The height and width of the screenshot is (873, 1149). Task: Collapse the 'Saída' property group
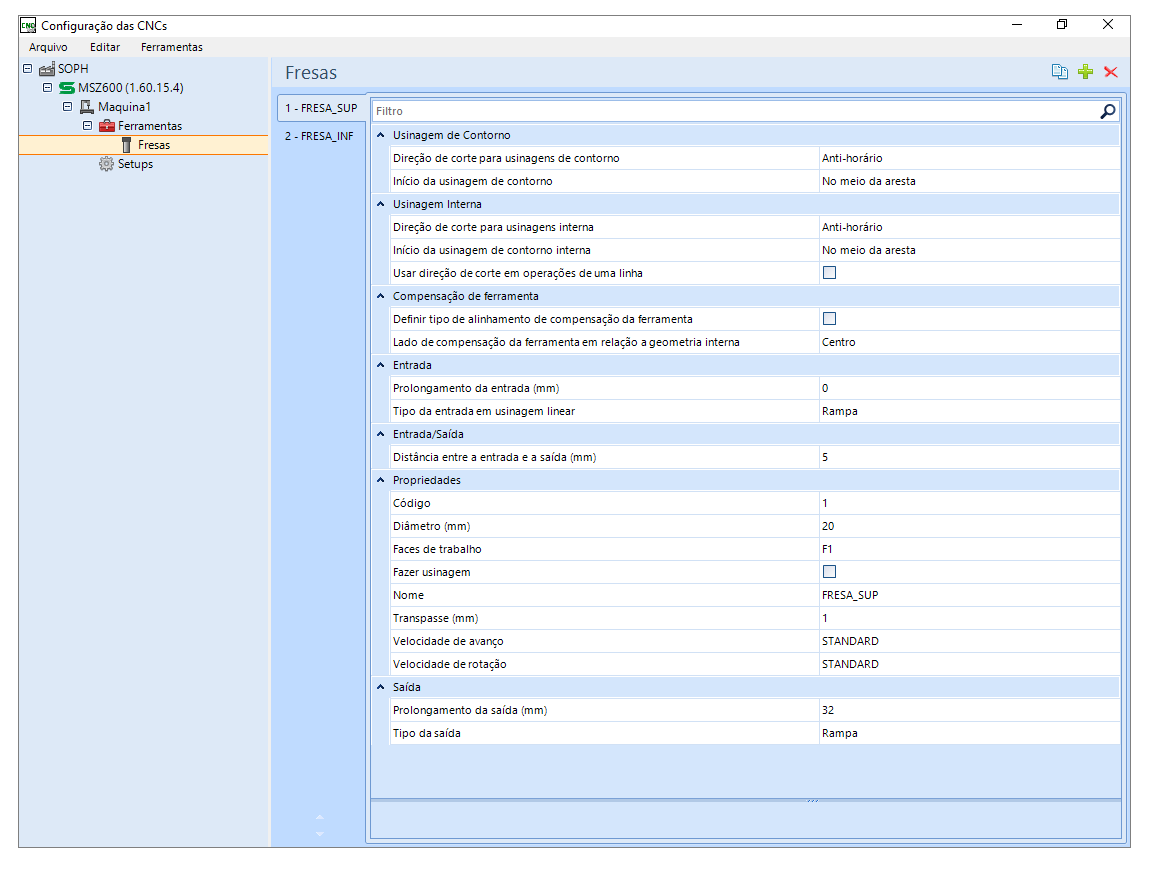[x=380, y=687]
